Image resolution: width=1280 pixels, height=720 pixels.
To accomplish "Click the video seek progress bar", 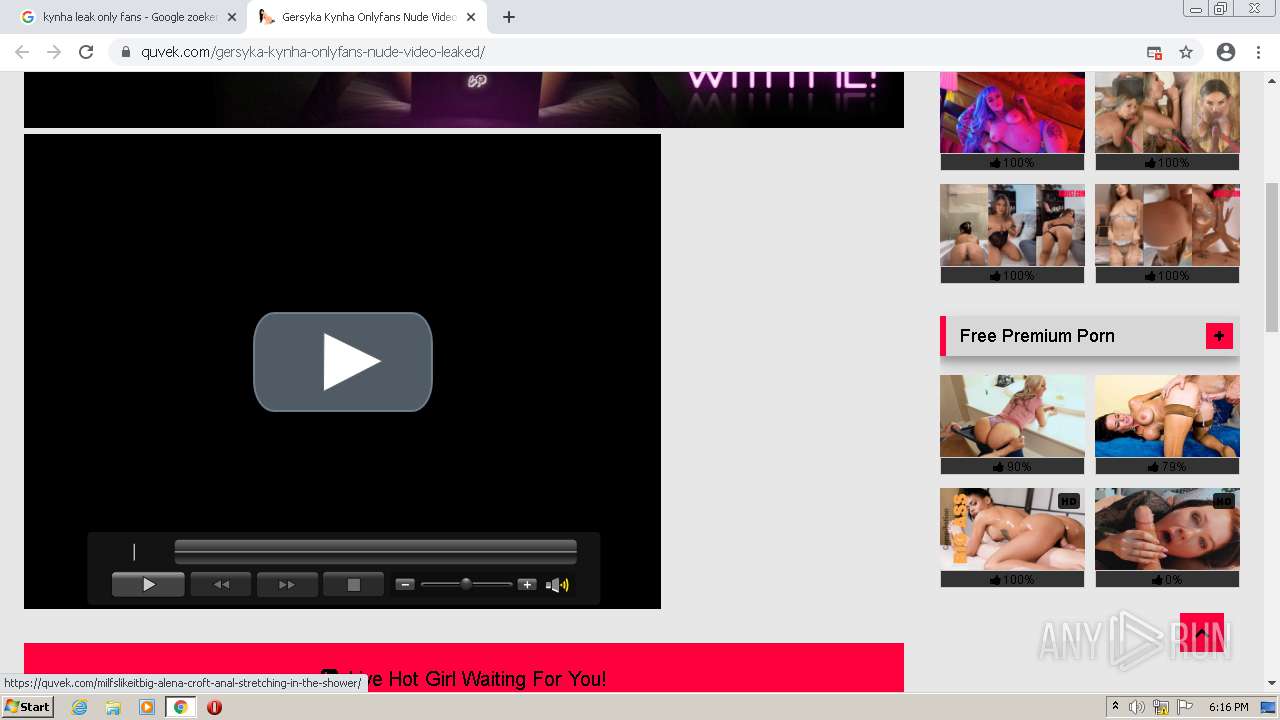I will click(x=375, y=551).
